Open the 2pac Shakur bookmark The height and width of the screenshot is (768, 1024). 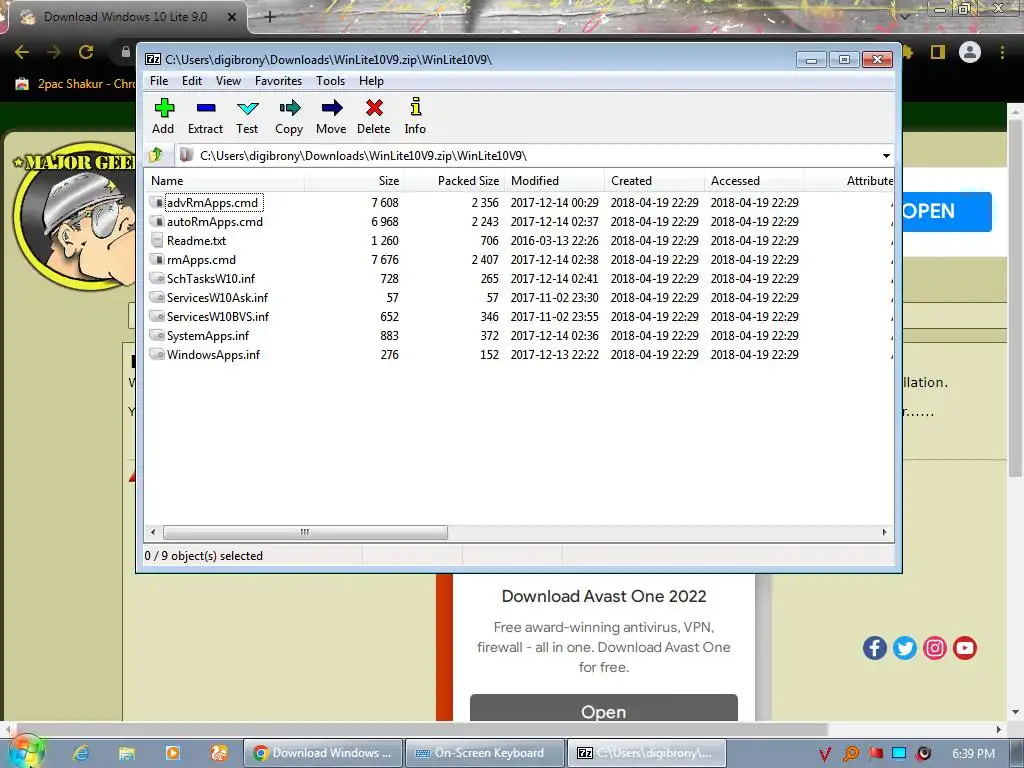click(76, 84)
